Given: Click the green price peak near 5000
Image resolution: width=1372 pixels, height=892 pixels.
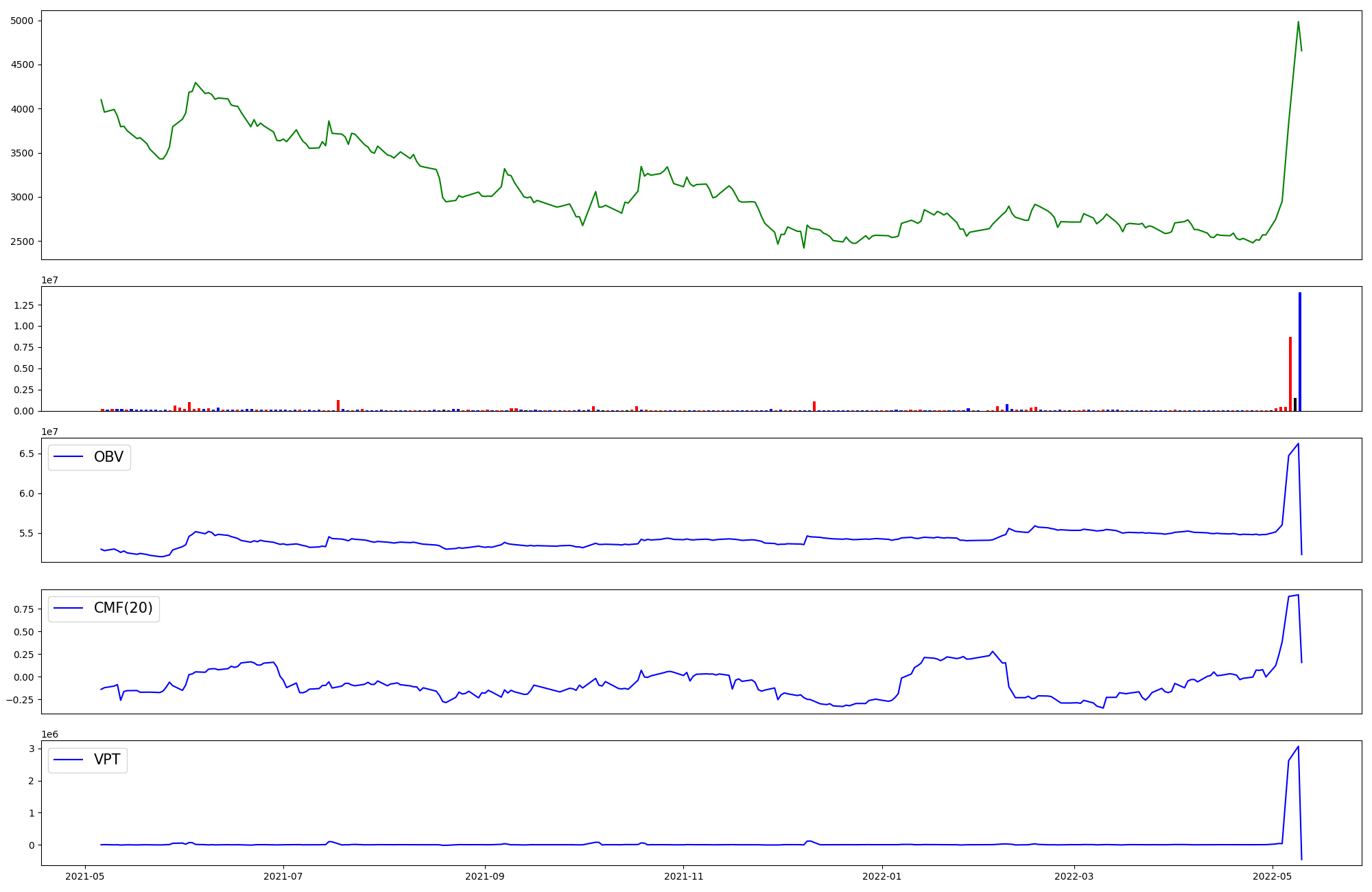Looking at the screenshot, I should [1298, 22].
